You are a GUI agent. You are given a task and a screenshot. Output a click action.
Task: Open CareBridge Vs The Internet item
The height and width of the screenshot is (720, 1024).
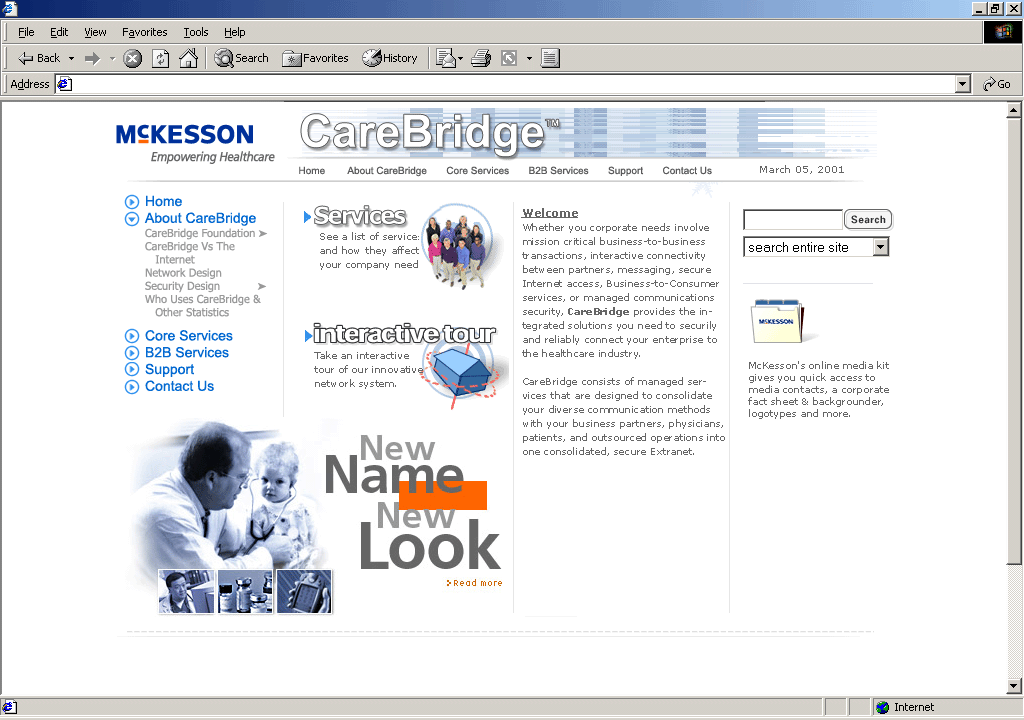point(190,253)
